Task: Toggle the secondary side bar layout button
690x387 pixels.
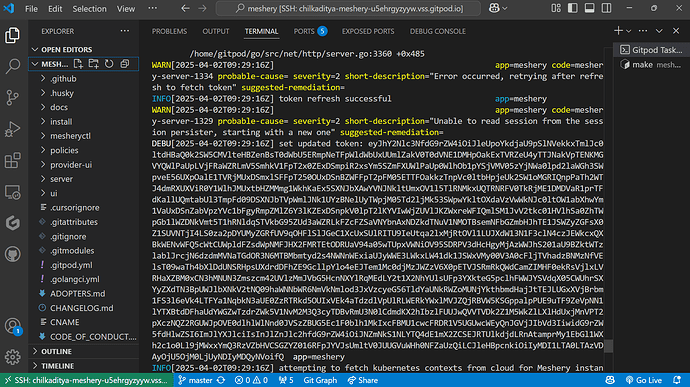Action: click(606, 8)
